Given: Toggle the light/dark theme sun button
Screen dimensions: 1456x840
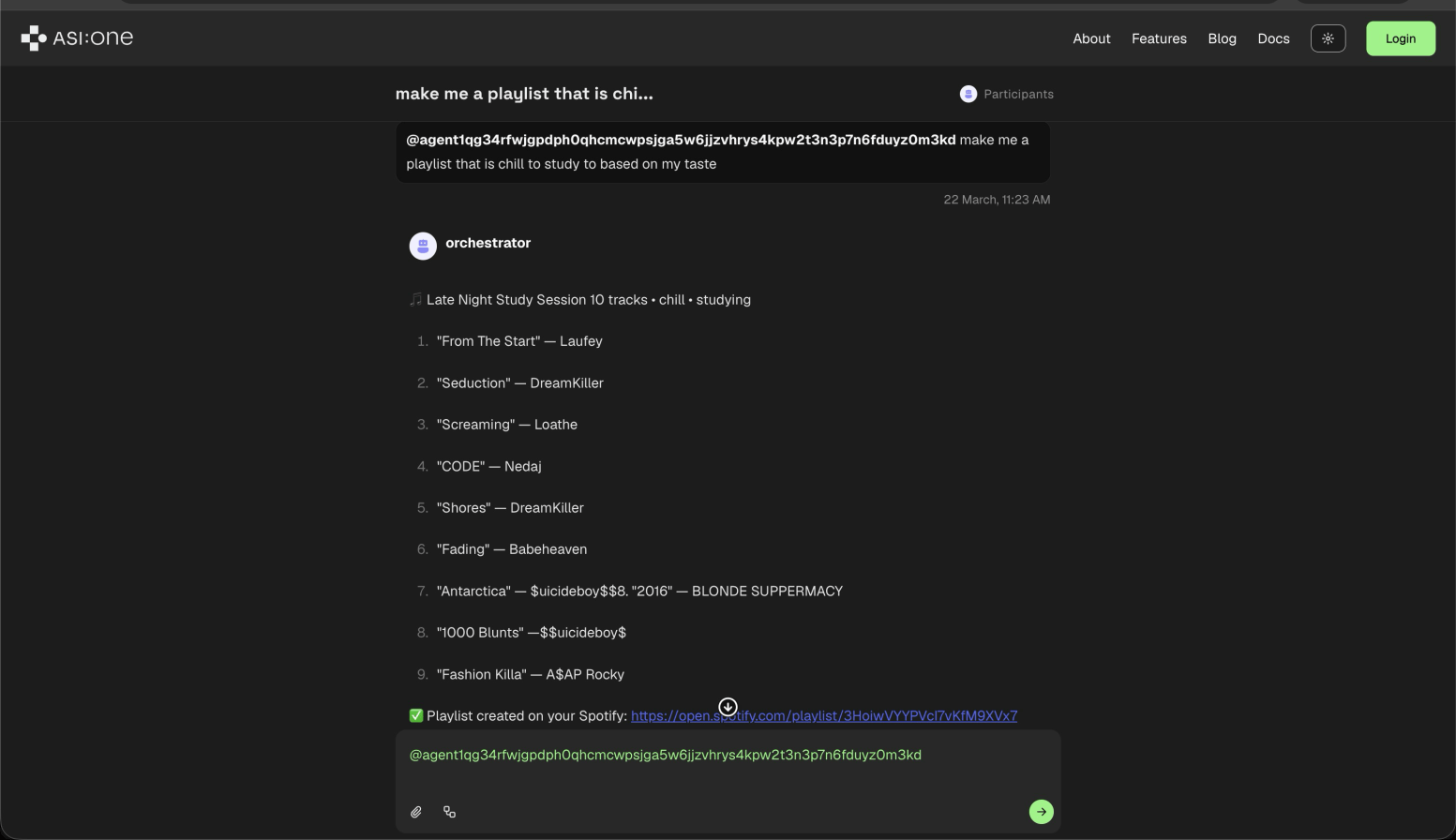Looking at the screenshot, I should click(x=1328, y=38).
